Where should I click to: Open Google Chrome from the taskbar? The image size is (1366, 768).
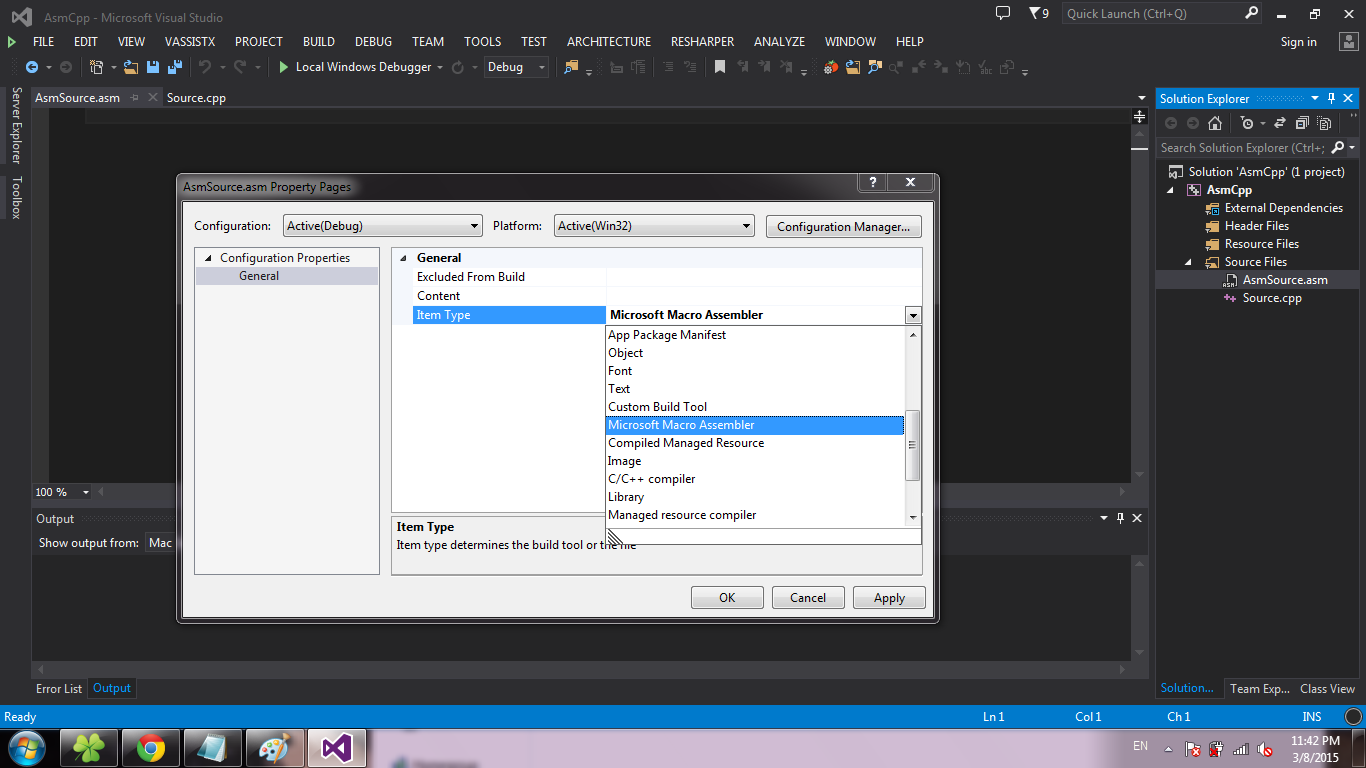[x=151, y=748]
